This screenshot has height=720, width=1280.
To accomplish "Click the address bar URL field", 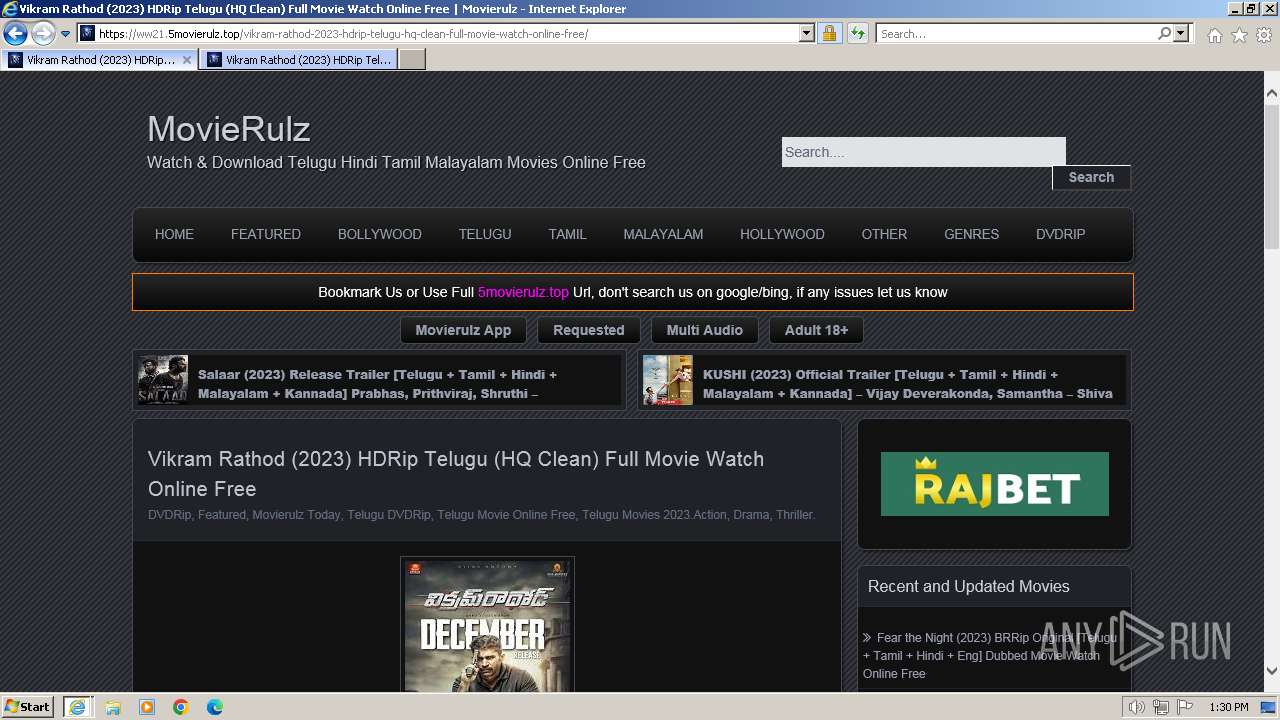I will [447, 34].
